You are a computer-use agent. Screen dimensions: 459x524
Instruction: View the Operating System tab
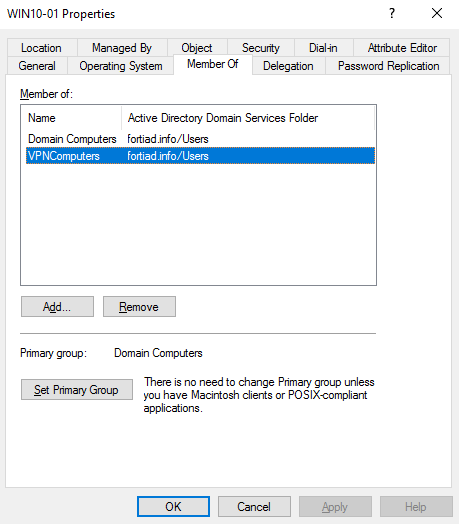[121, 66]
